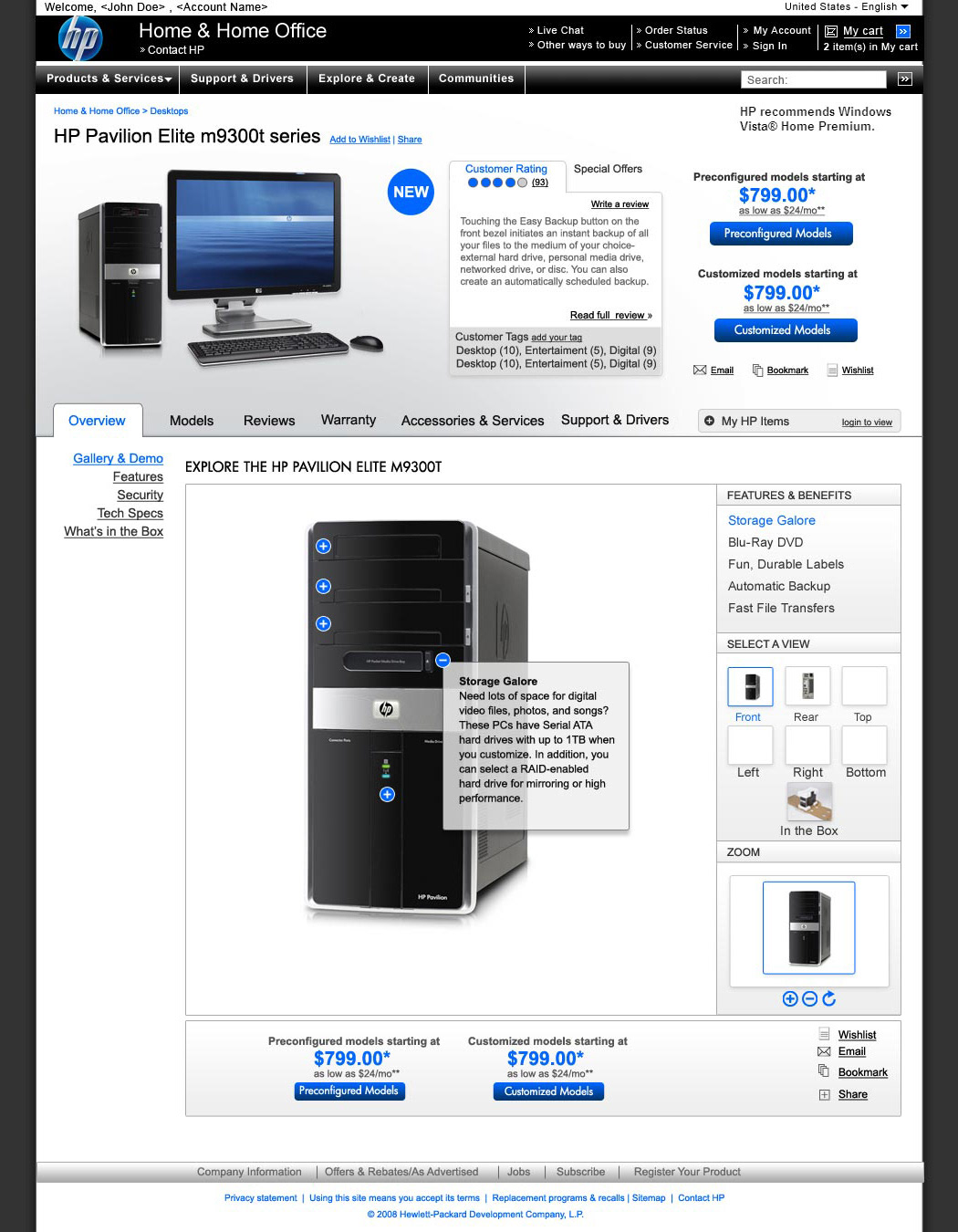Click the login to view link
The image size is (958, 1232).
[x=867, y=423]
